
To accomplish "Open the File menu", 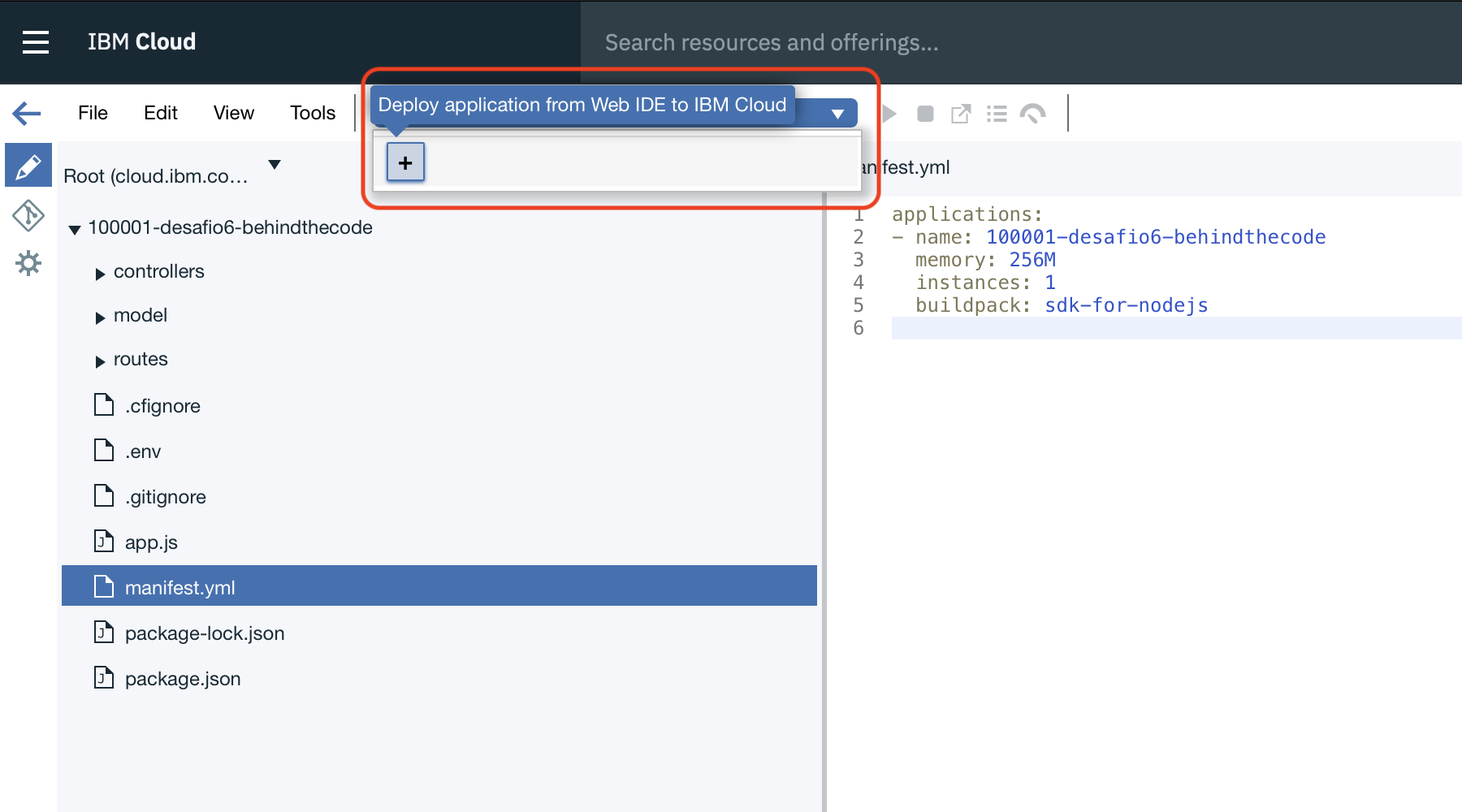I will [x=93, y=113].
